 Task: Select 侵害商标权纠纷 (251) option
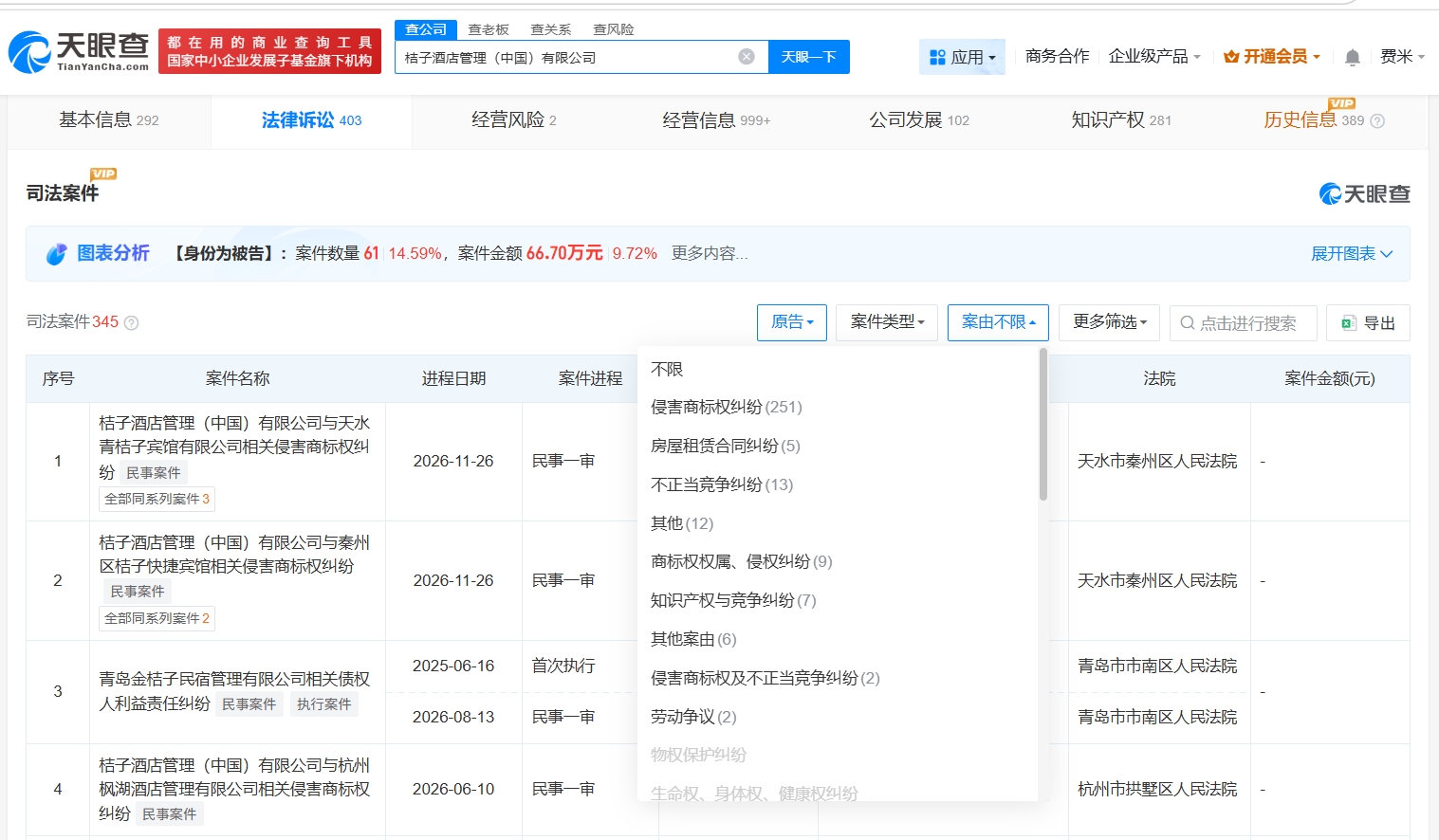(x=727, y=408)
